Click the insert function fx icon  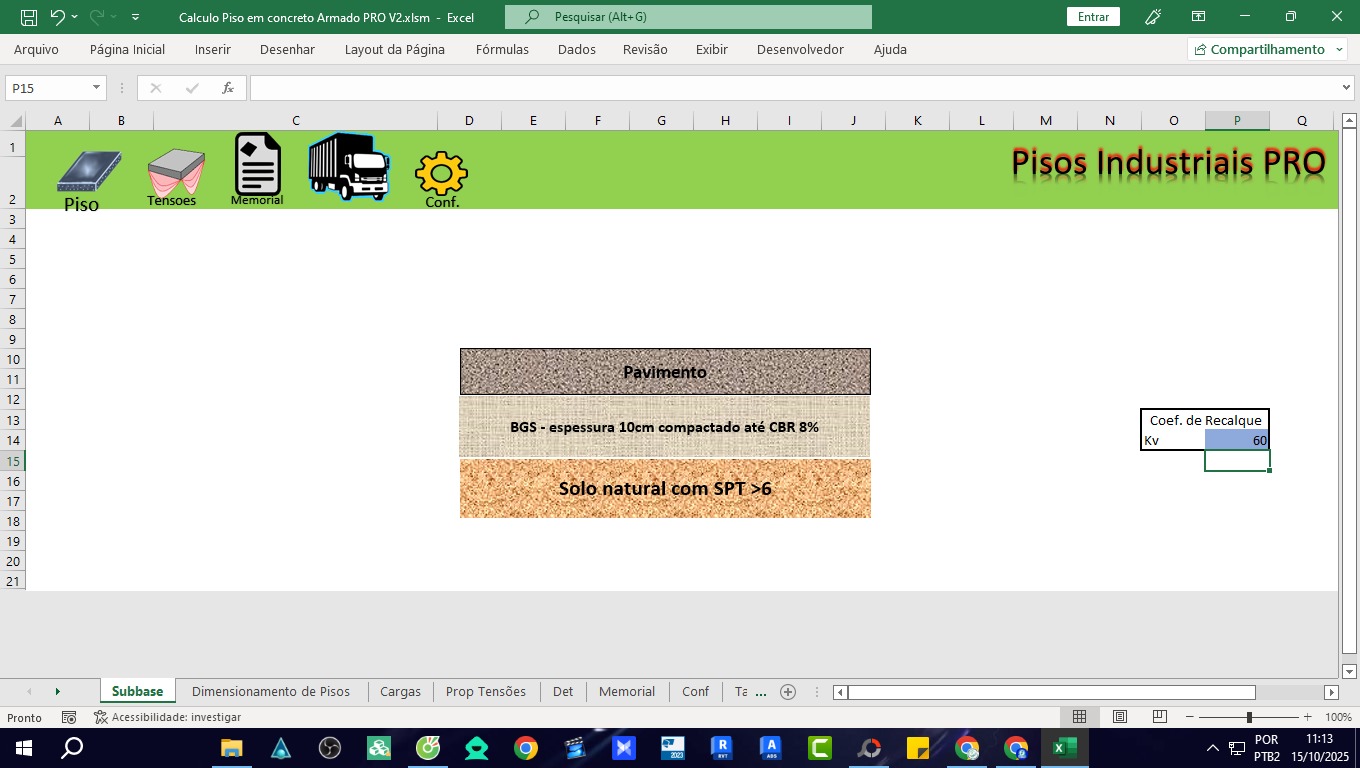(228, 88)
